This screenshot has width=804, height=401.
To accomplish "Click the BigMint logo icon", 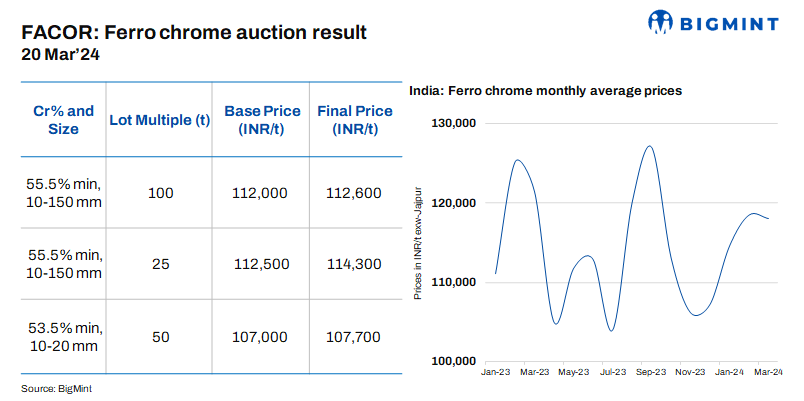I will pyautogui.click(x=663, y=21).
